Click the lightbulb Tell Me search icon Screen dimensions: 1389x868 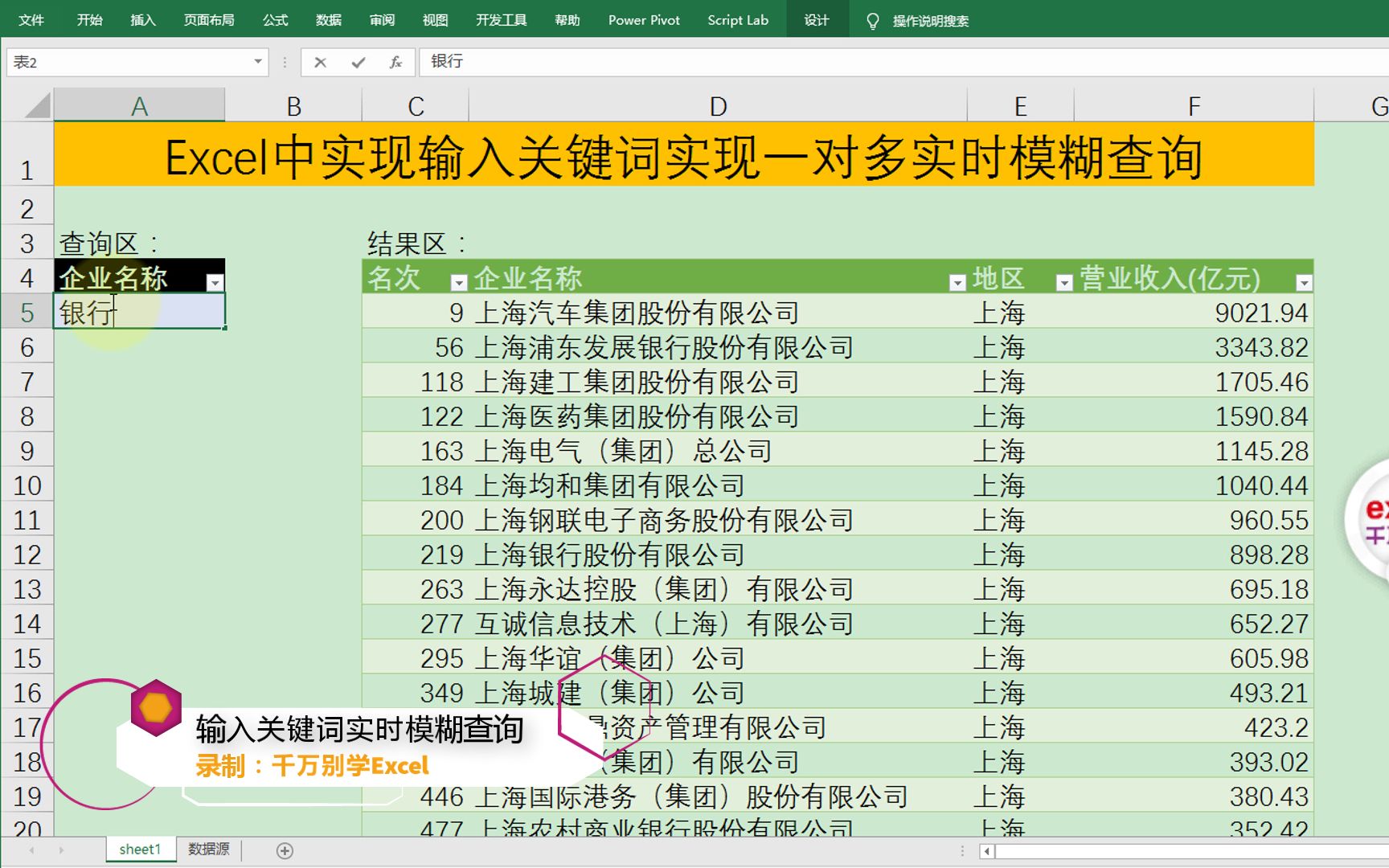click(x=872, y=21)
